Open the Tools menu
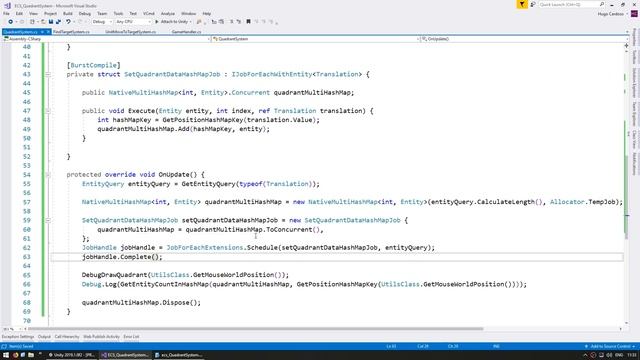Image resolution: width=640 pixels, height=360 pixels. click(118, 13)
